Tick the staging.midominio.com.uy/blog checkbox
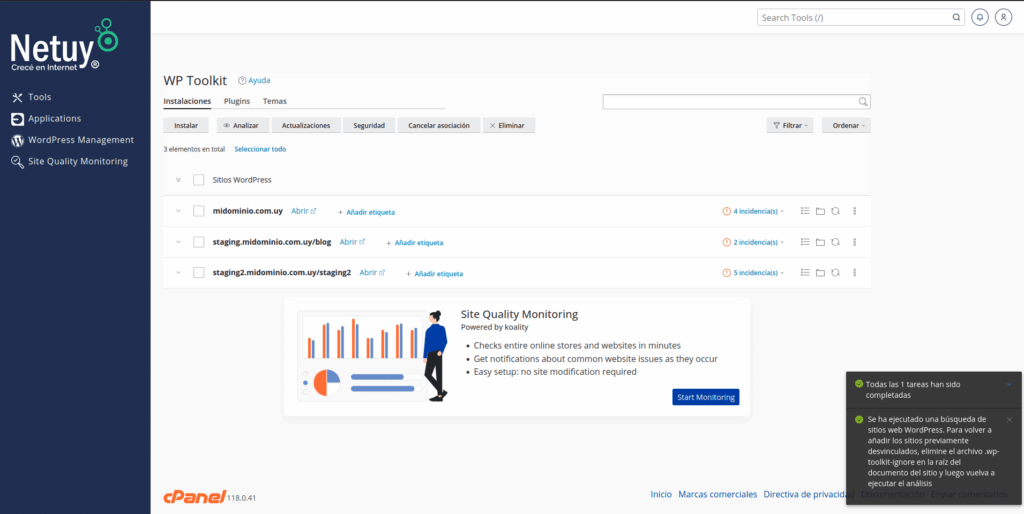This screenshot has width=1024, height=514. pyautogui.click(x=199, y=242)
